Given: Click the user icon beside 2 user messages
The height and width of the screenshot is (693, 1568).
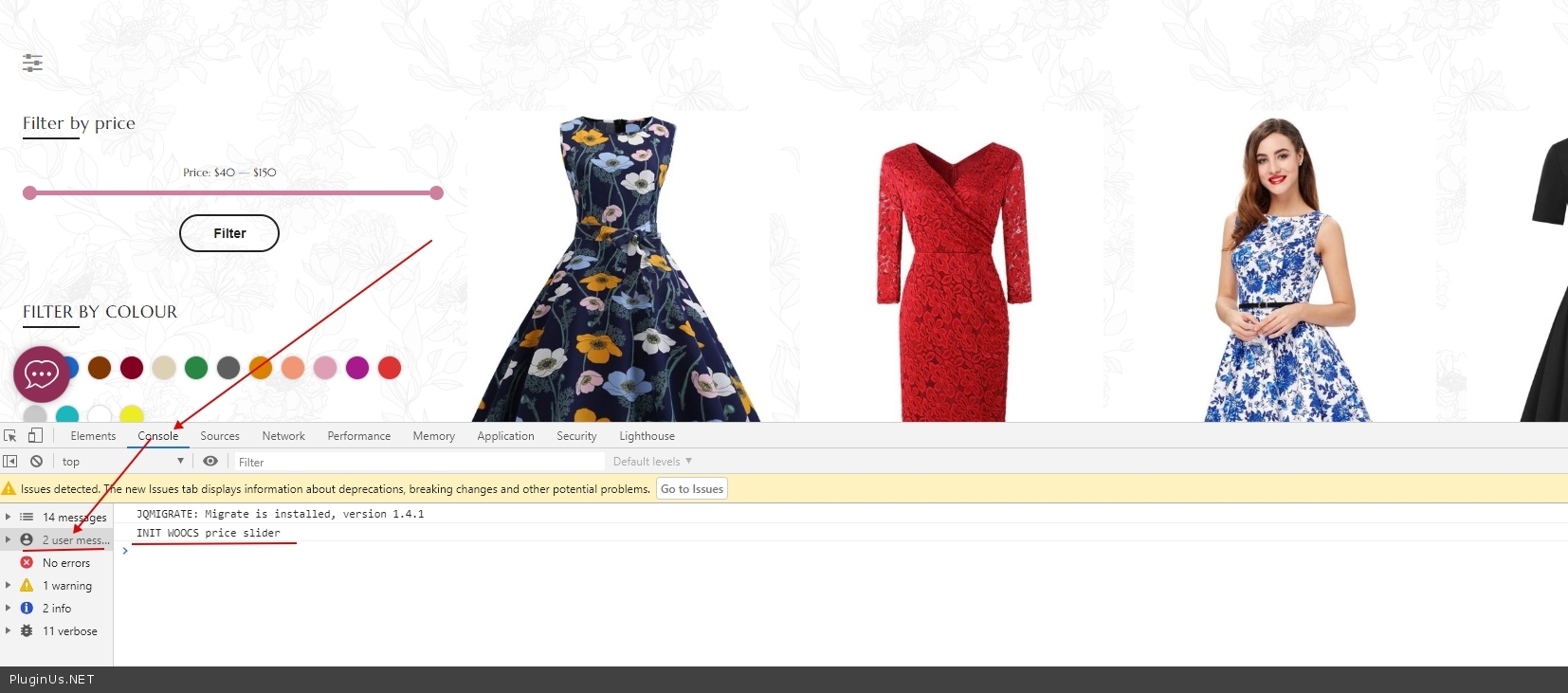Looking at the screenshot, I should [27, 540].
